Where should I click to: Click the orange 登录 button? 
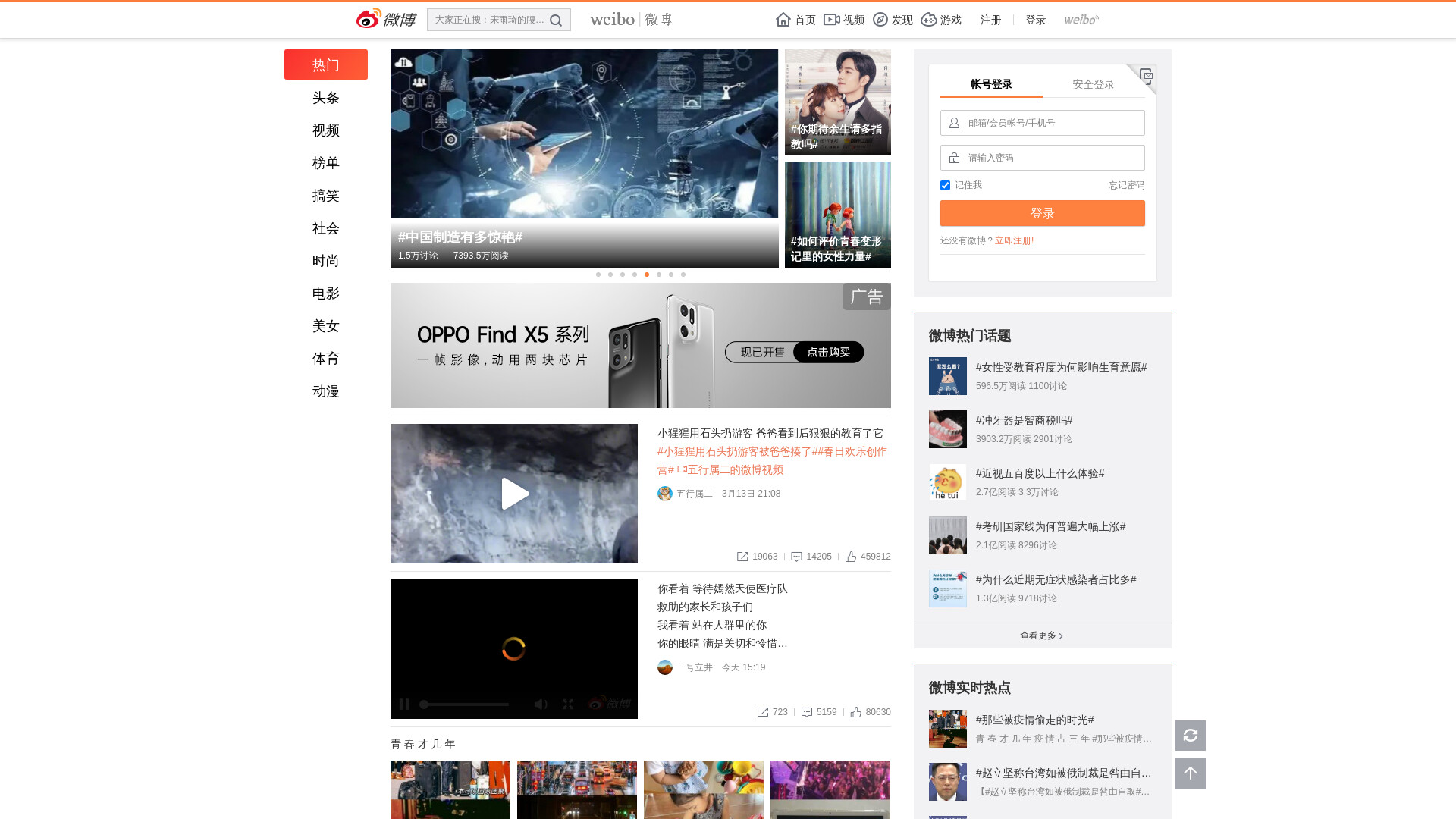1043,213
